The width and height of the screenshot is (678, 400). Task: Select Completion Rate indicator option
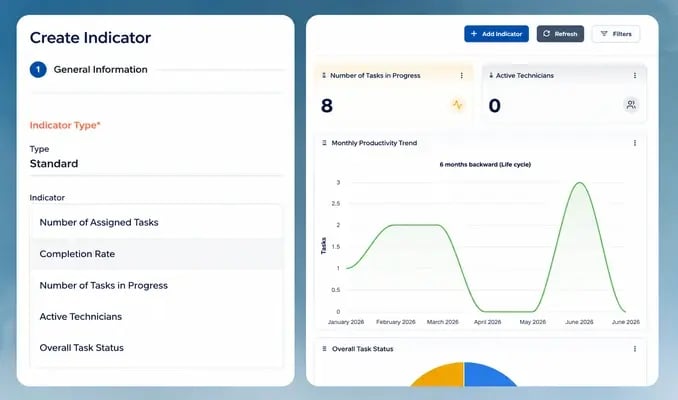(157, 254)
